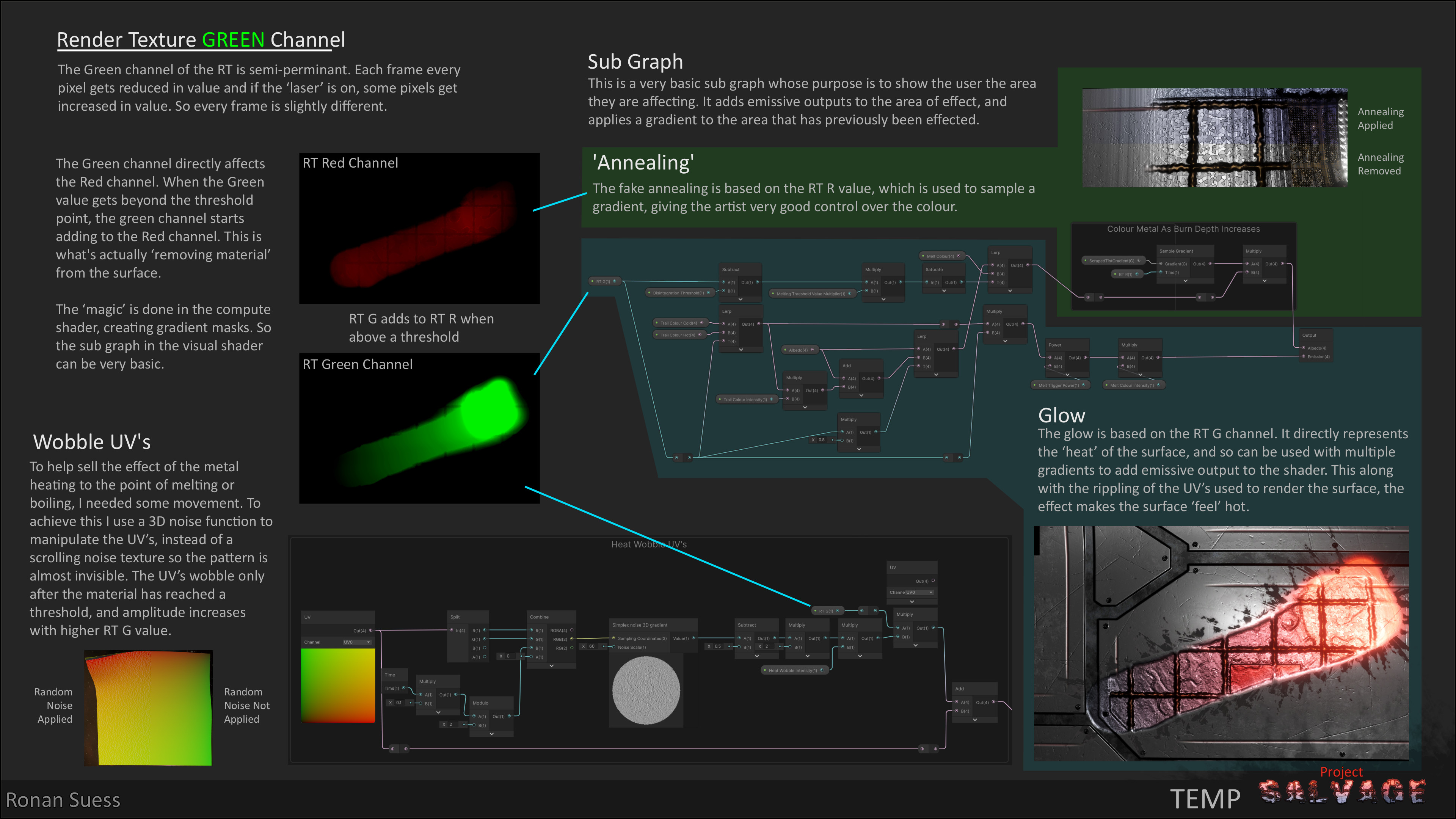Click the UV gradient color preview
The image size is (1456, 819).
pyautogui.click(x=338, y=686)
